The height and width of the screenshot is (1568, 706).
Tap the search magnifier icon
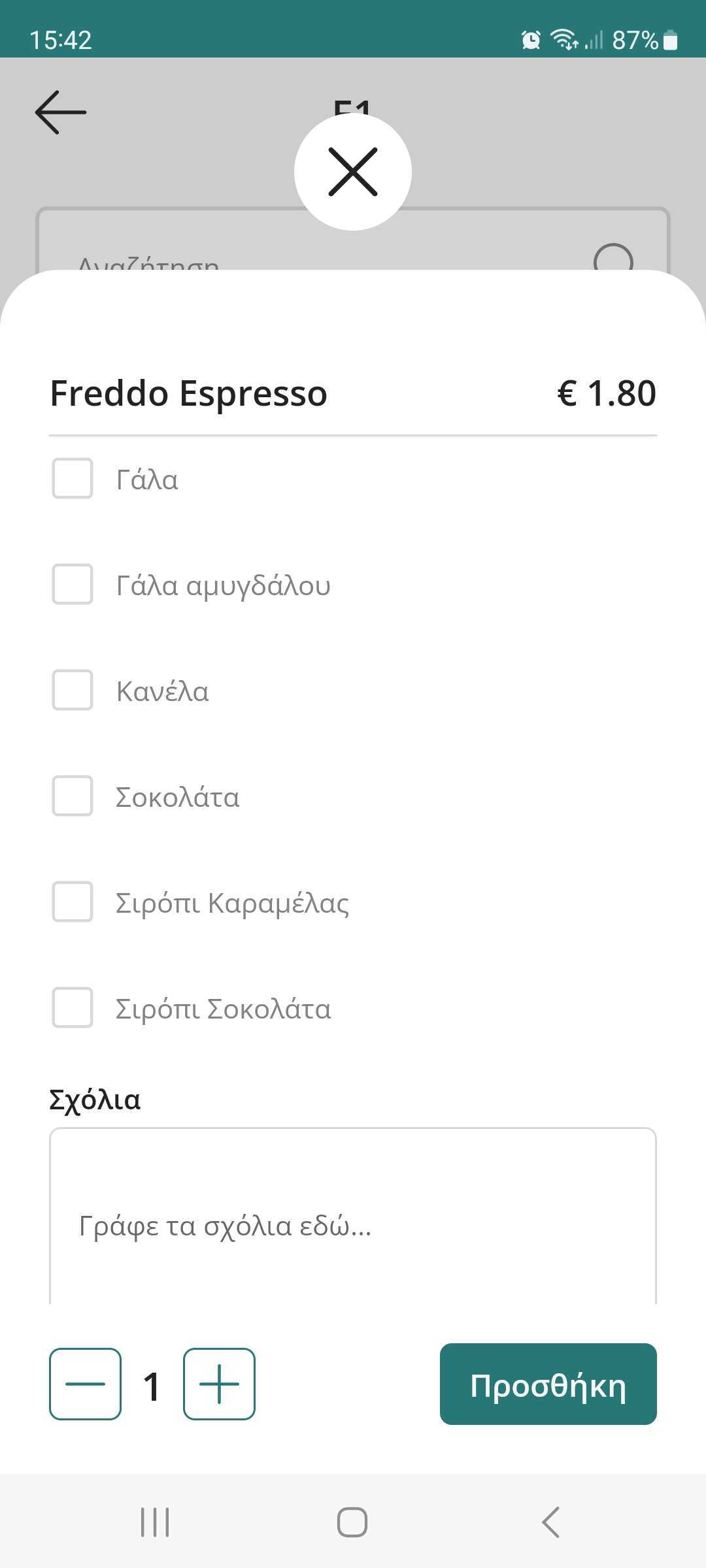click(613, 260)
